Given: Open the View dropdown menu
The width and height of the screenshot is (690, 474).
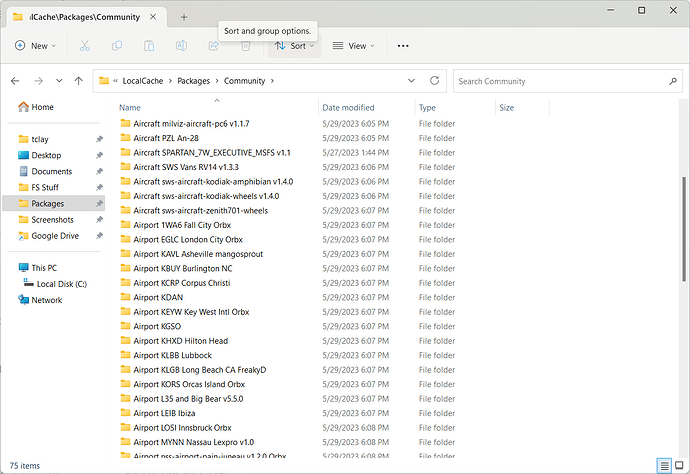Looking at the screenshot, I should click(x=353, y=46).
